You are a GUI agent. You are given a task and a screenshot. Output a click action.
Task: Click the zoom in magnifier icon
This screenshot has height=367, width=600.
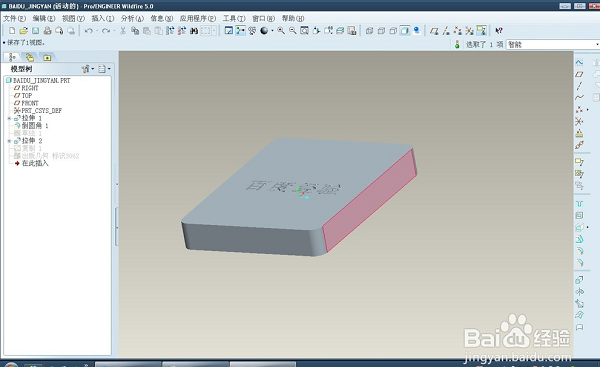tap(281, 31)
